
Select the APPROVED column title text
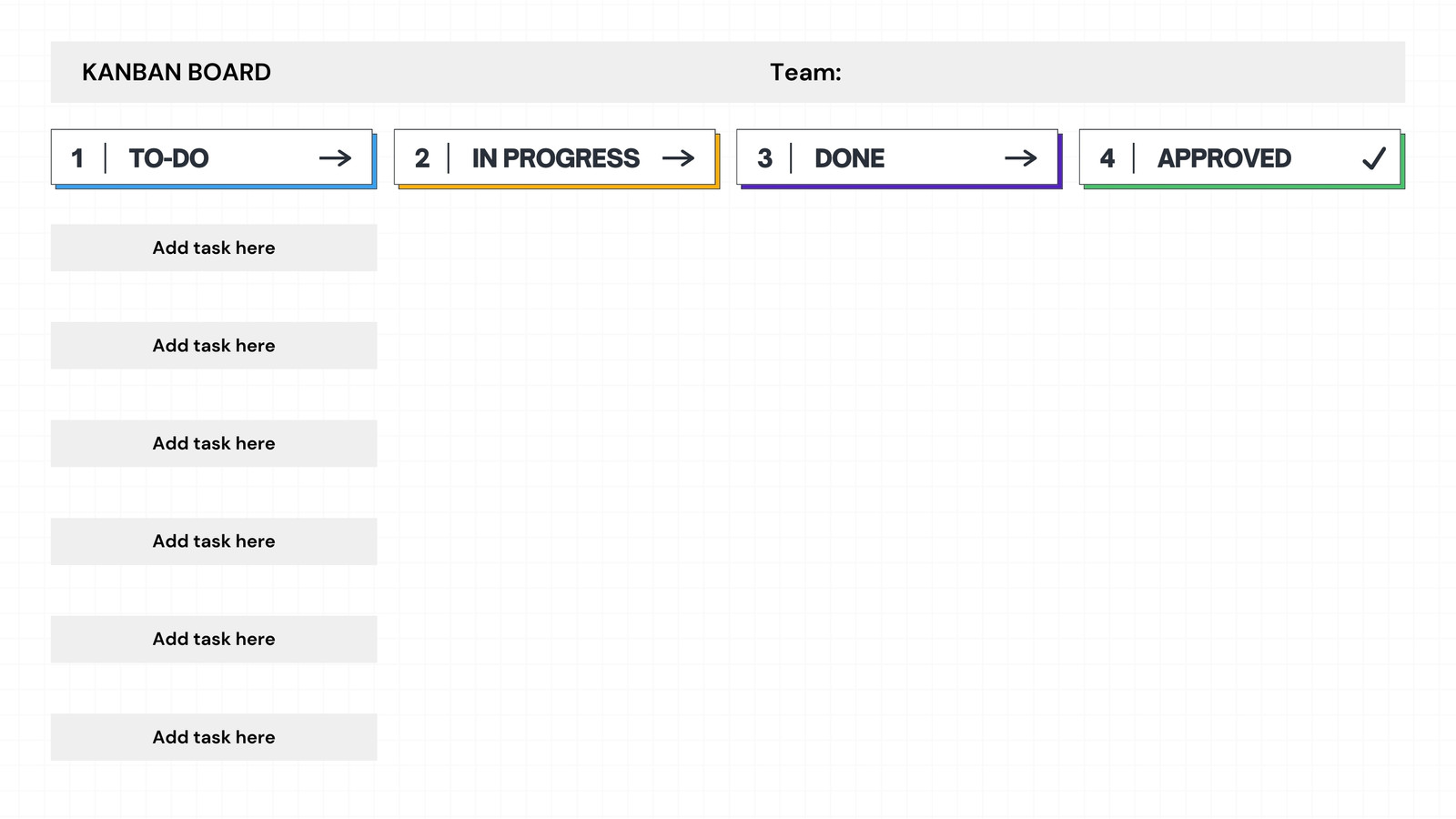[x=1224, y=158]
